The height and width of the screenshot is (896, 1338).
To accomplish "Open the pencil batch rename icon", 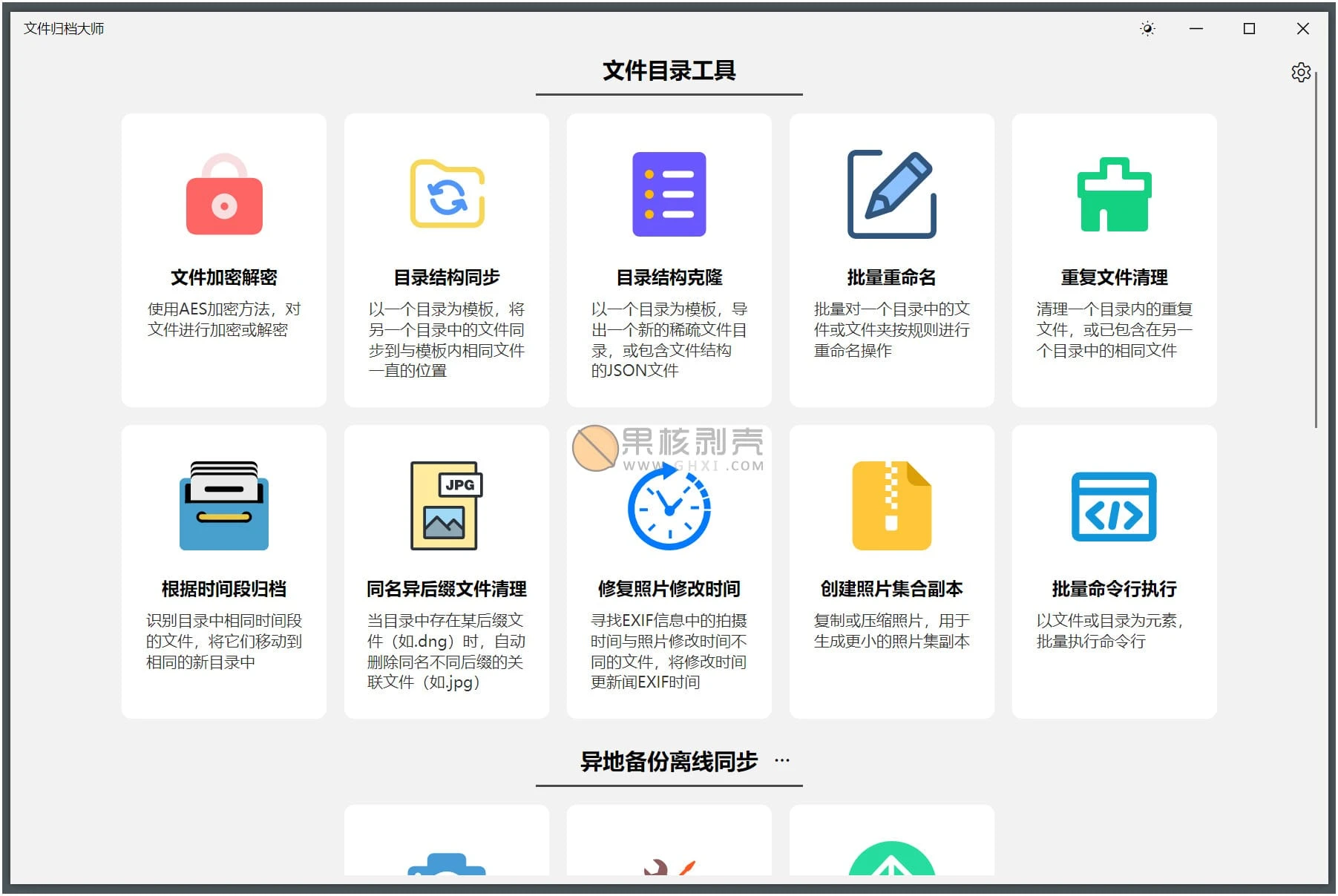I will coord(891,194).
